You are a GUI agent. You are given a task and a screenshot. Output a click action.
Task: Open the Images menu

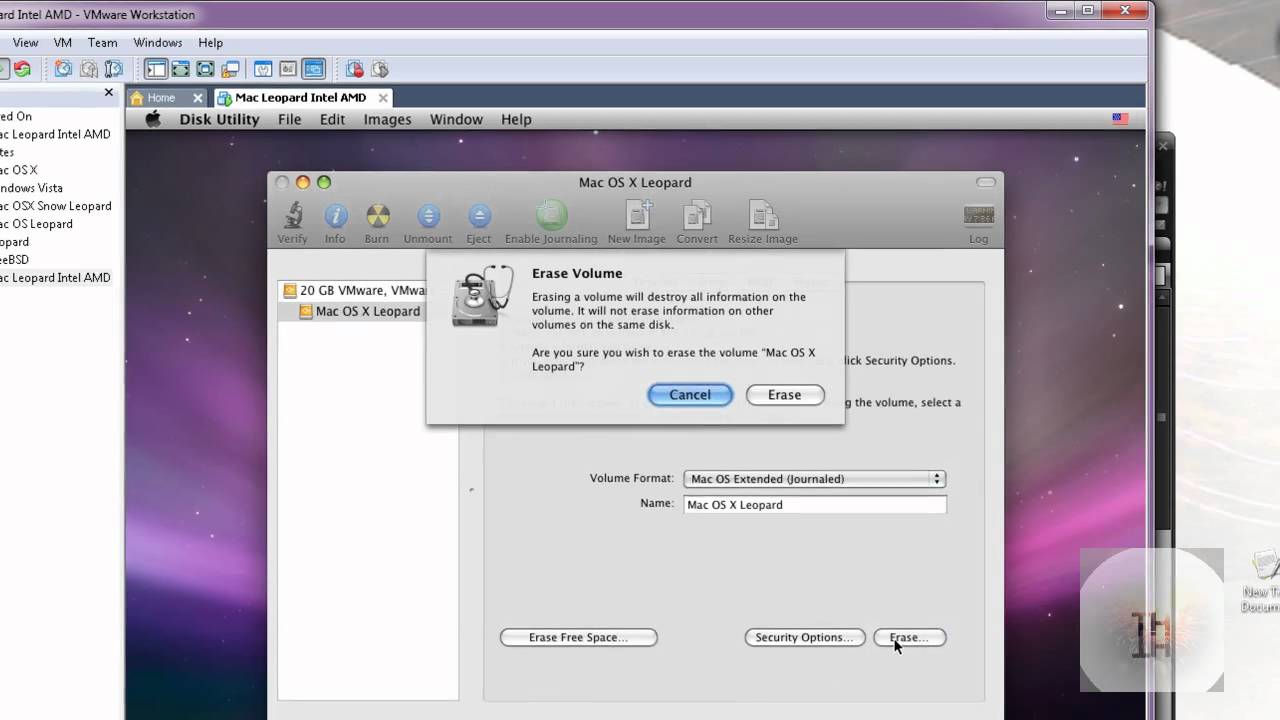coord(387,119)
